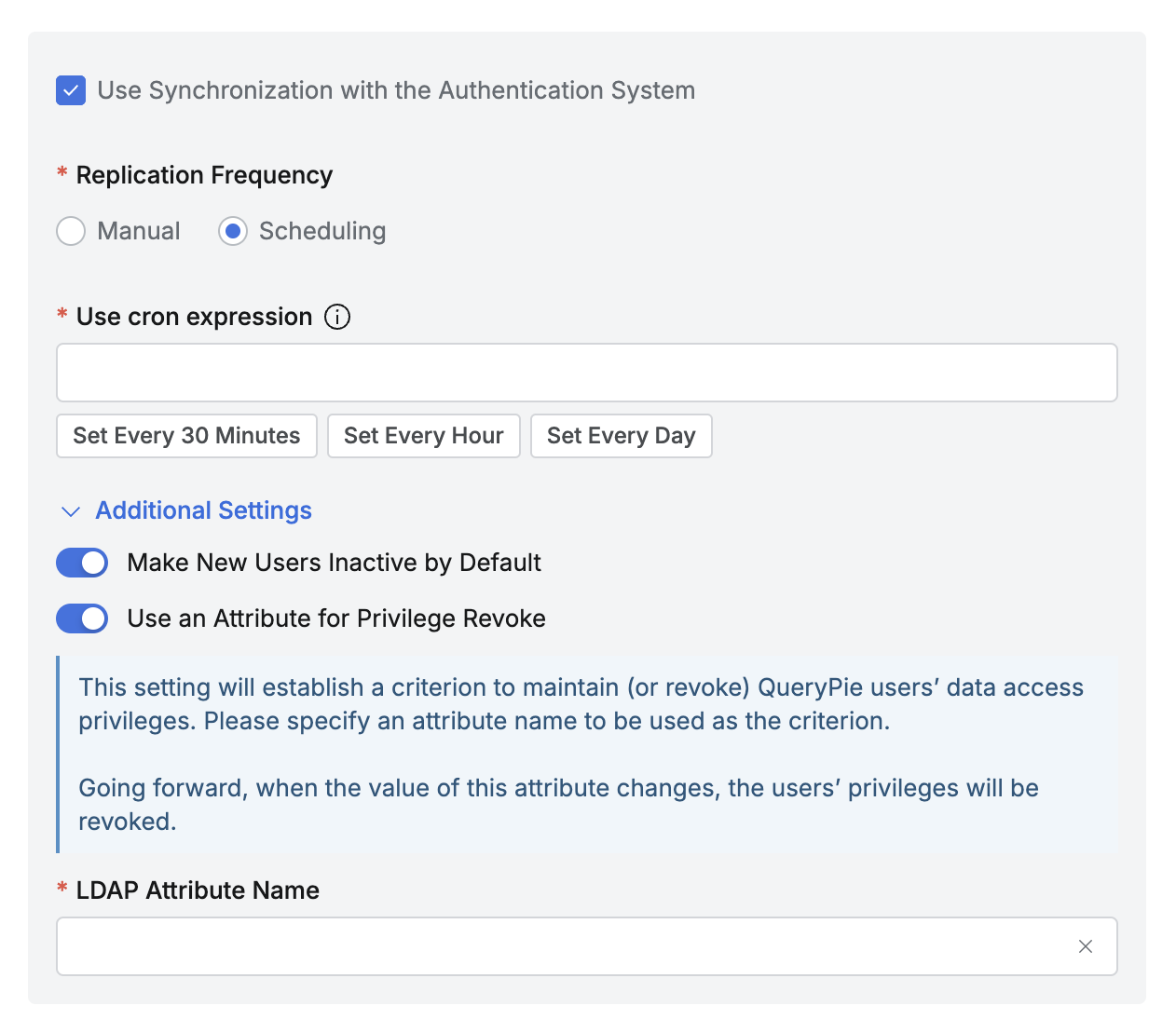Click the LDAP Attribute Name field label

[198, 890]
